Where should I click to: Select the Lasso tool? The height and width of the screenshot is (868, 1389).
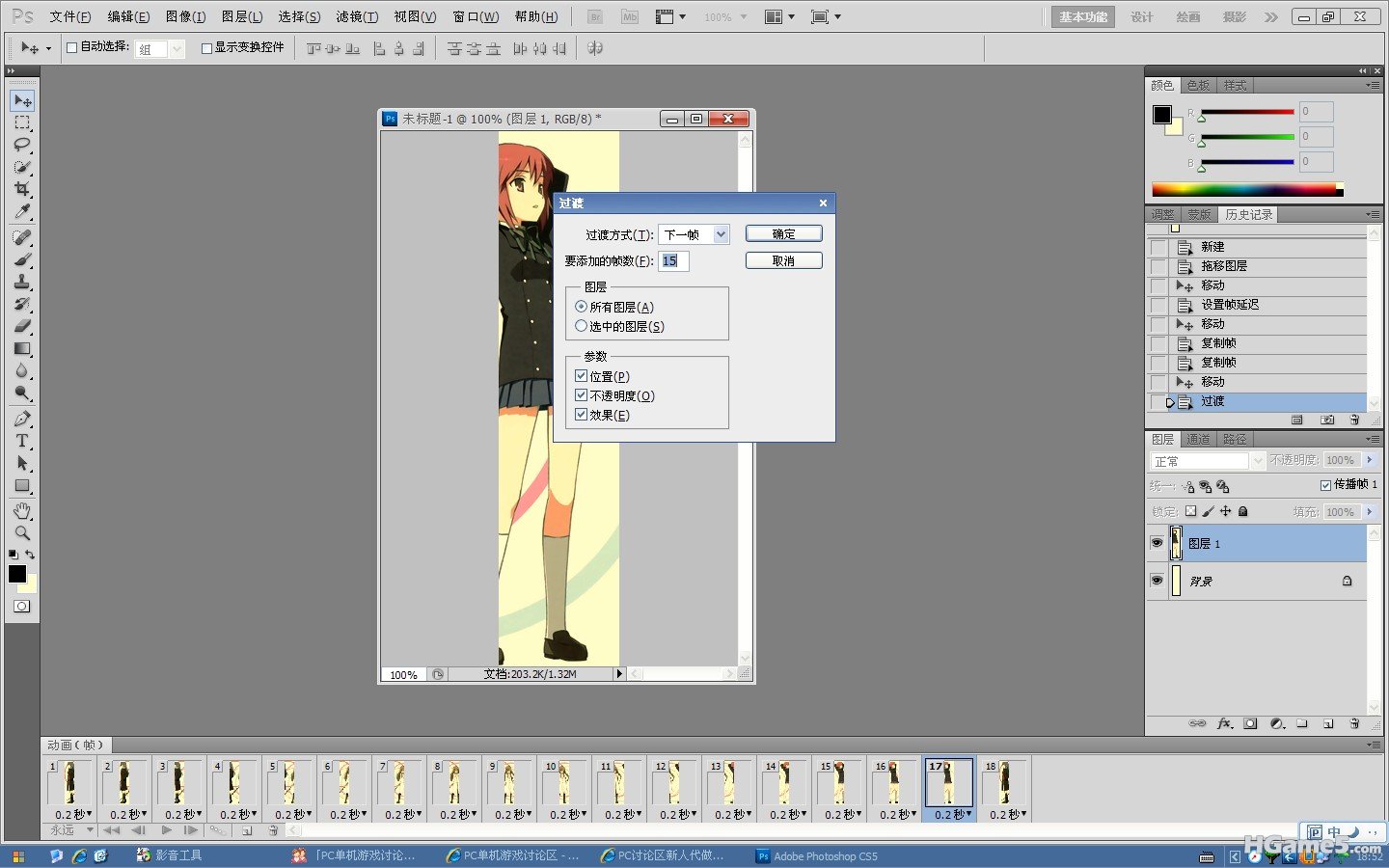[x=22, y=146]
